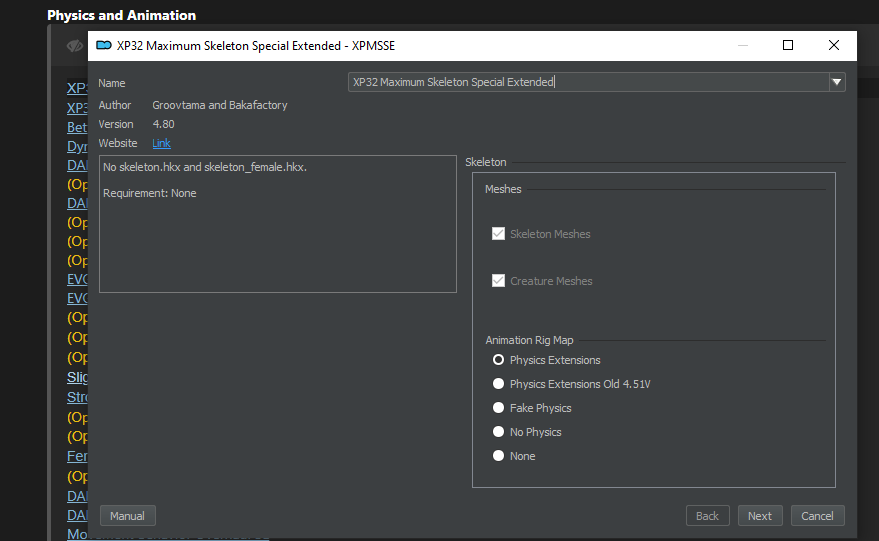The height and width of the screenshot is (541, 879).
Task: Open the Website Link
Action: (x=161, y=144)
